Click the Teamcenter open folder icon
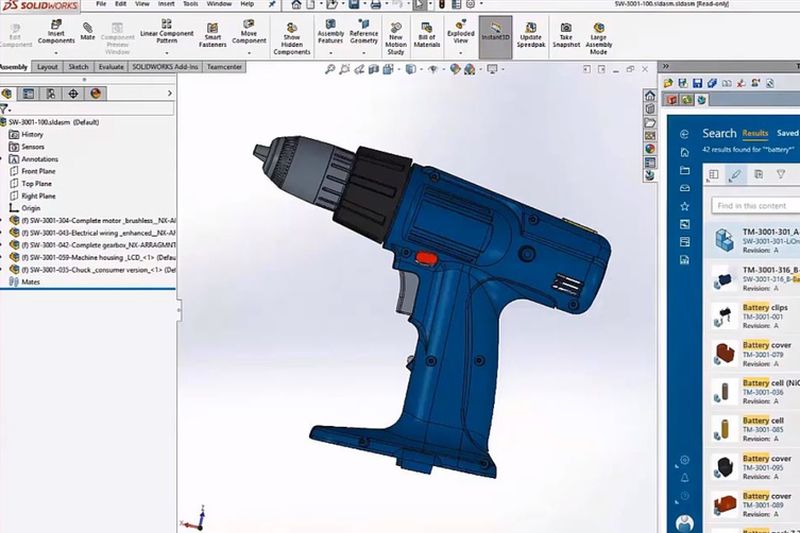 click(x=668, y=83)
